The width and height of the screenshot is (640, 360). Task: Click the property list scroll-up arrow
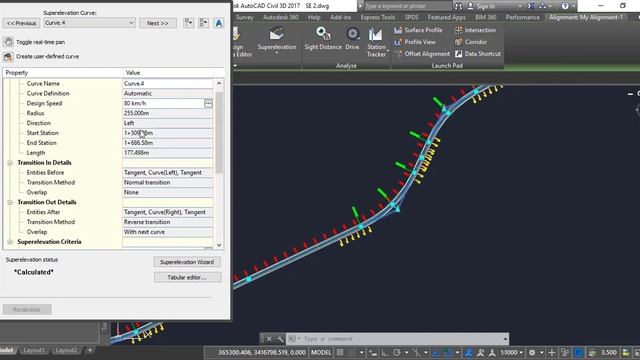point(219,83)
